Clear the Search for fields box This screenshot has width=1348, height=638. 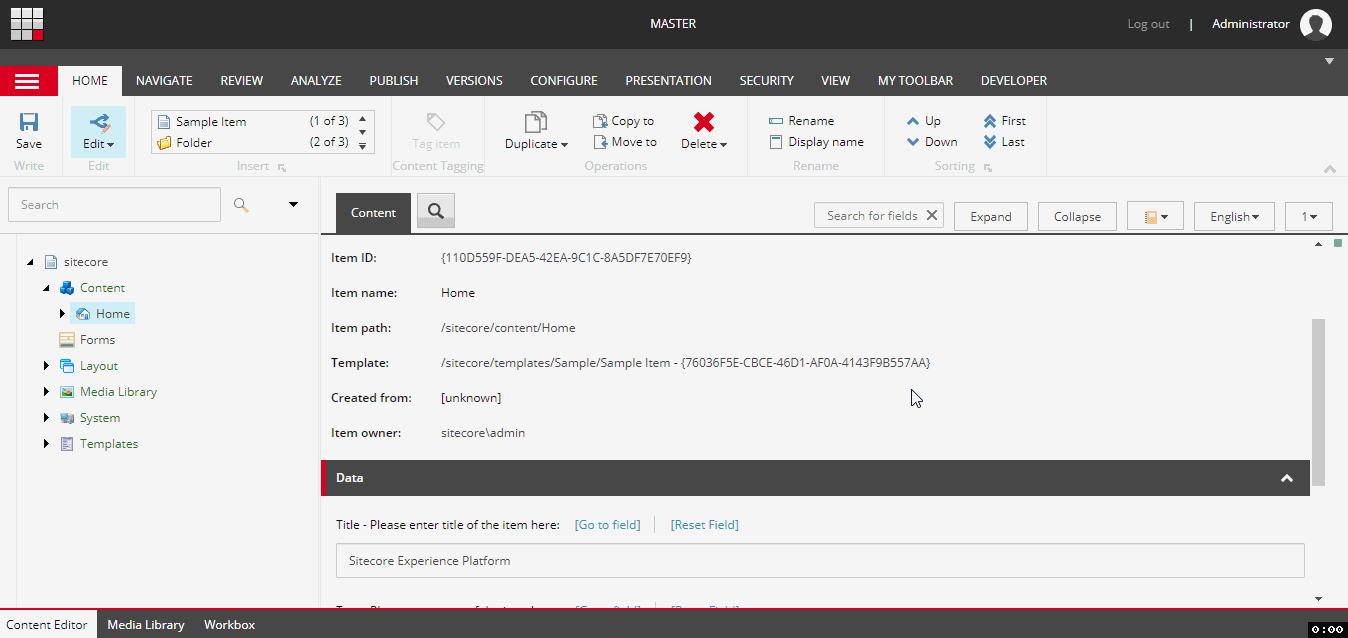click(932, 215)
